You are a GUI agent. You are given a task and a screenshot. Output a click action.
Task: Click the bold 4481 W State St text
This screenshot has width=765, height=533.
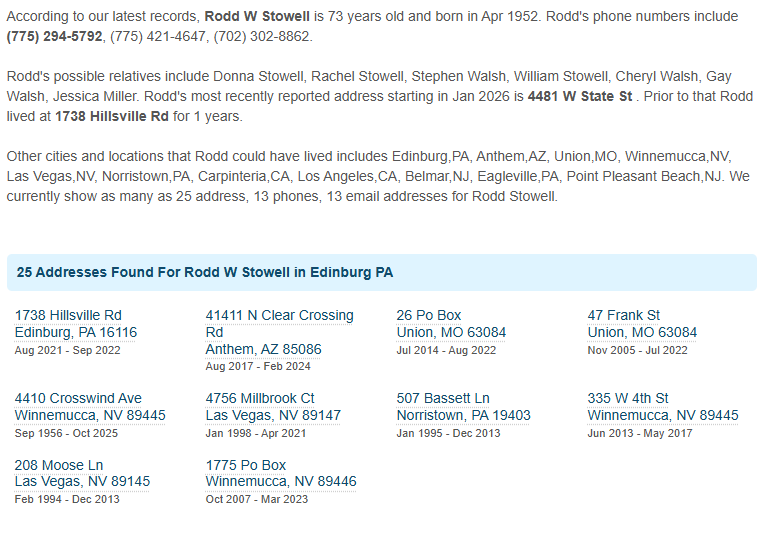click(580, 97)
